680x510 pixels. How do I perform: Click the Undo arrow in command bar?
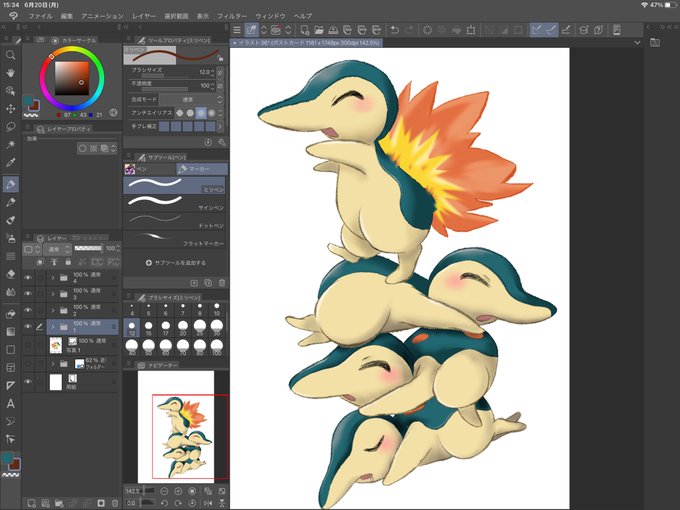pos(394,30)
